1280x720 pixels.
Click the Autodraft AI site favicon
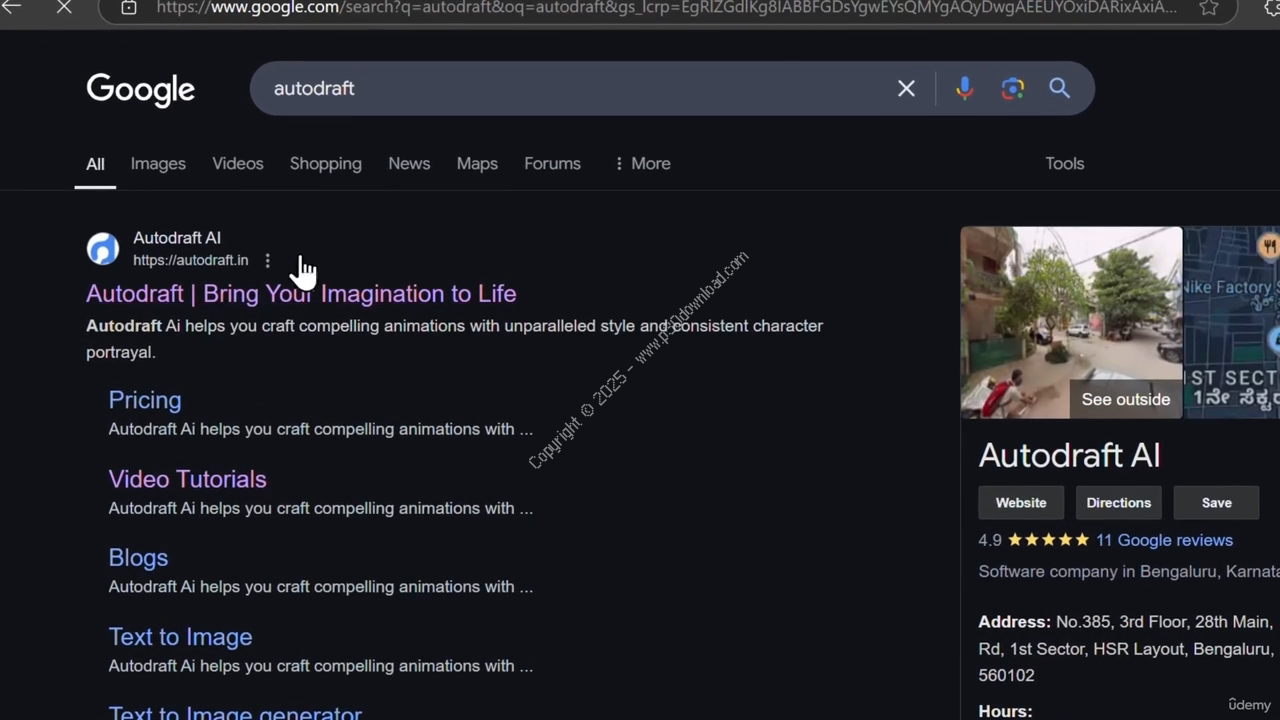[102, 249]
